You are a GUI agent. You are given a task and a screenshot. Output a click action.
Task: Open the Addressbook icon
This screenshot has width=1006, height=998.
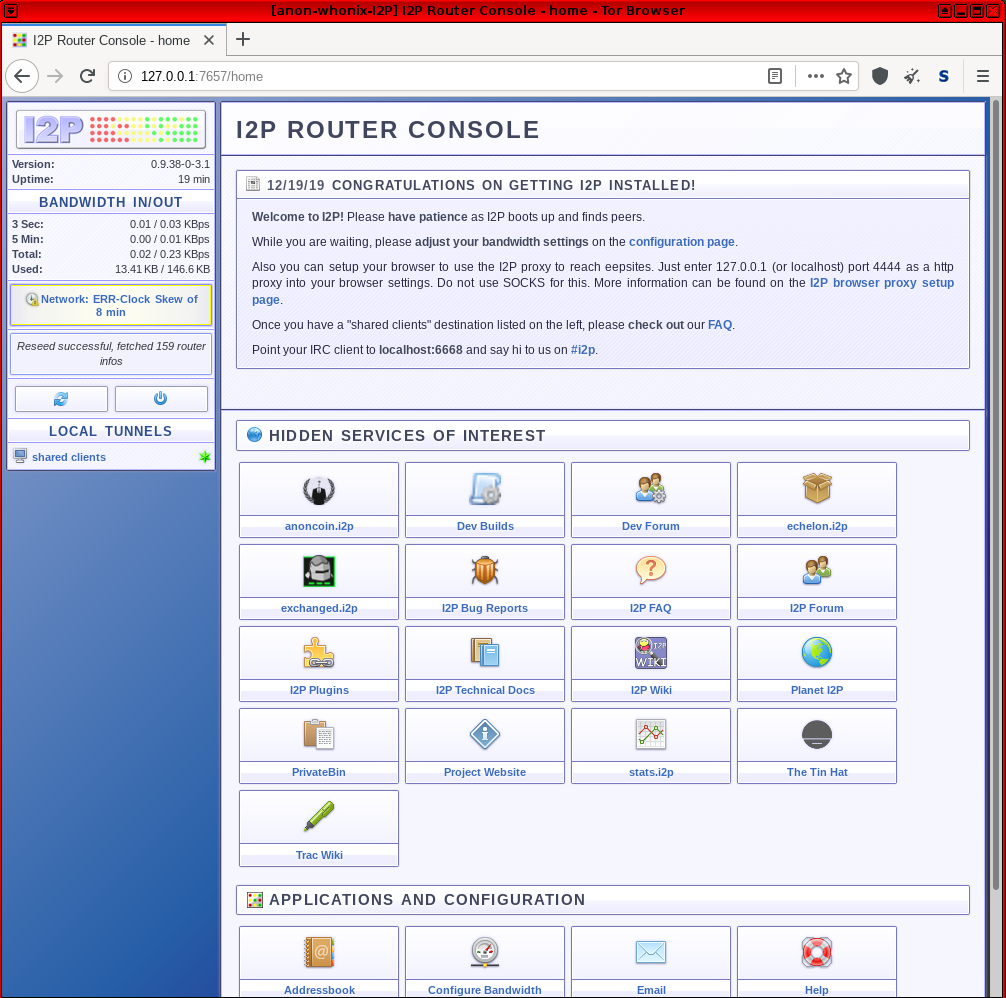318,953
